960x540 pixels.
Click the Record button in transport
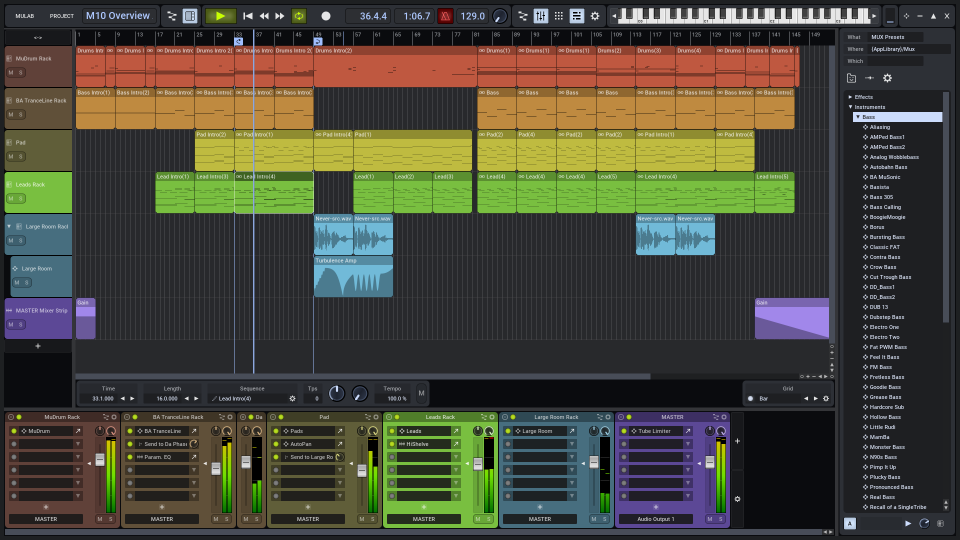pos(325,16)
